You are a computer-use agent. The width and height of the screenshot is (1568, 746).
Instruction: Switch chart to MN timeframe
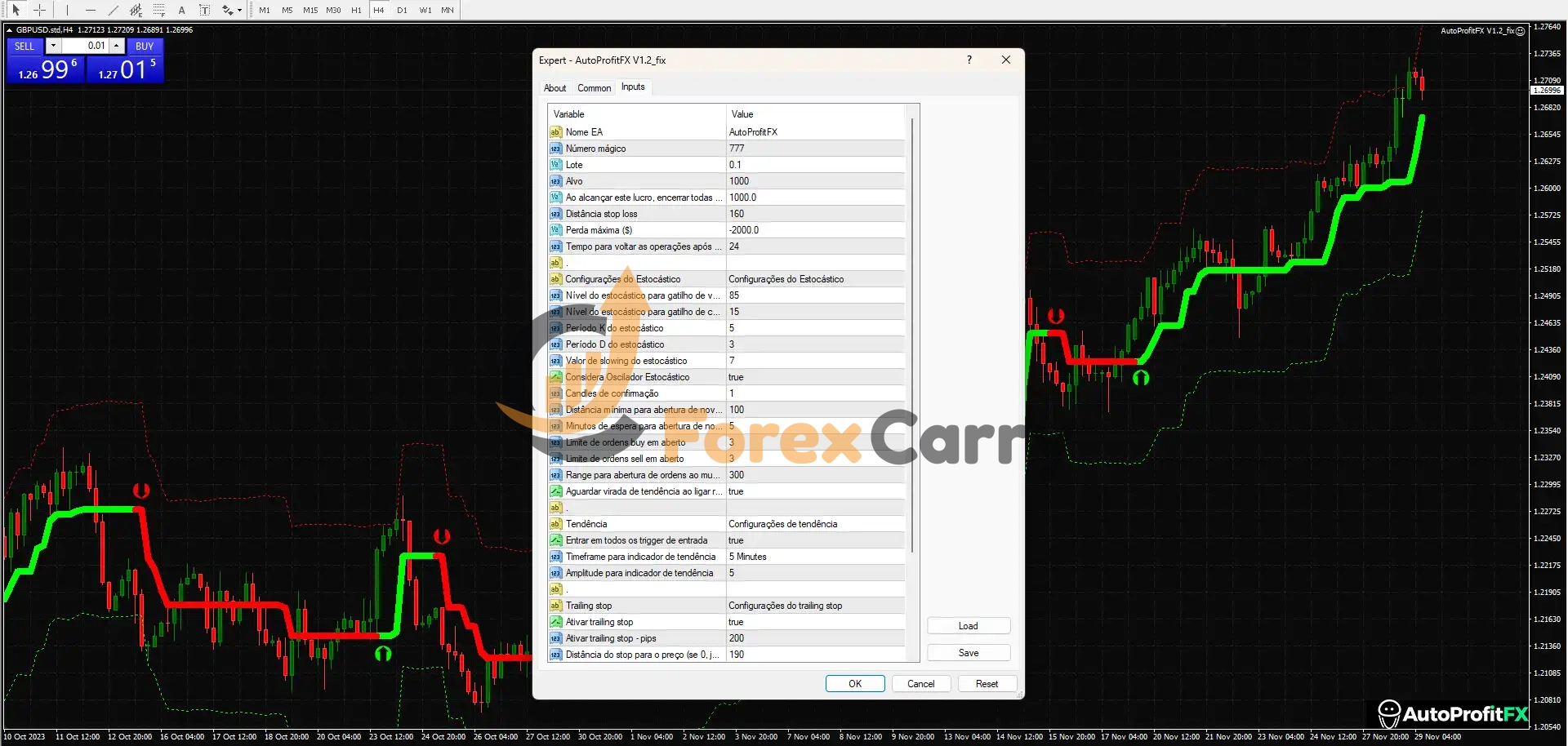(448, 10)
